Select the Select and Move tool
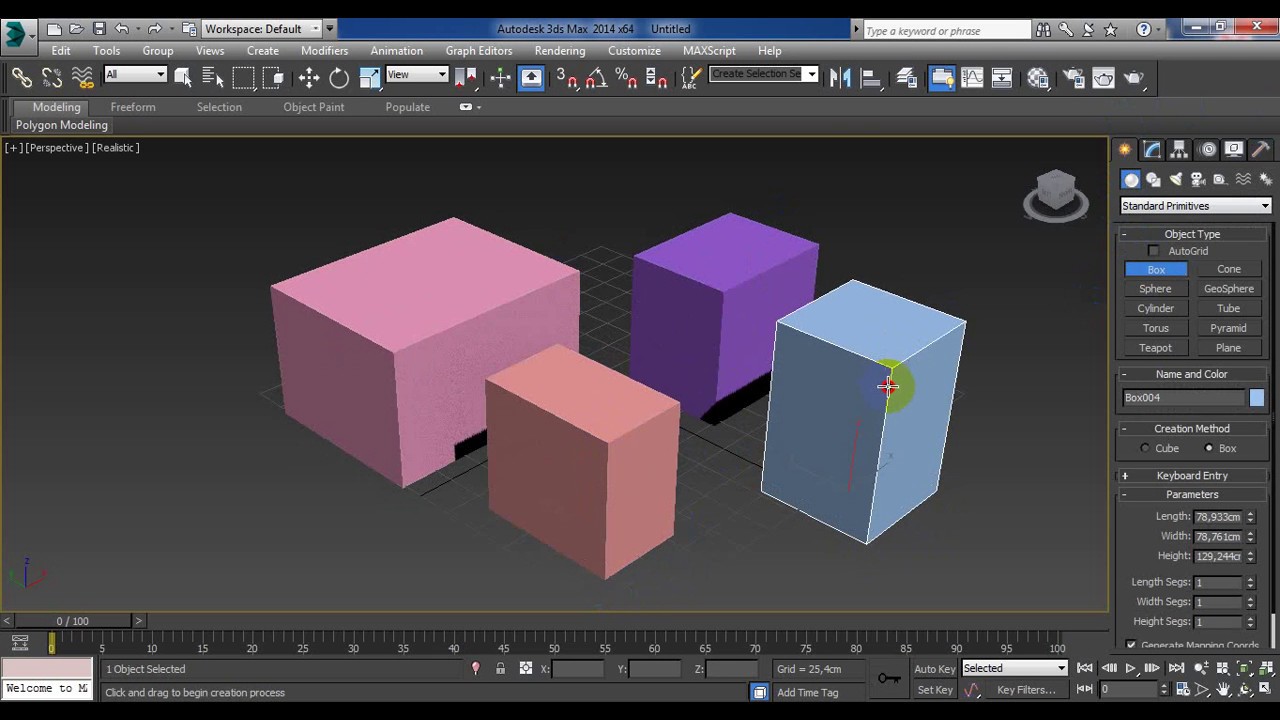This screenshot has width=1280, height=720. [x=308, y=77]
